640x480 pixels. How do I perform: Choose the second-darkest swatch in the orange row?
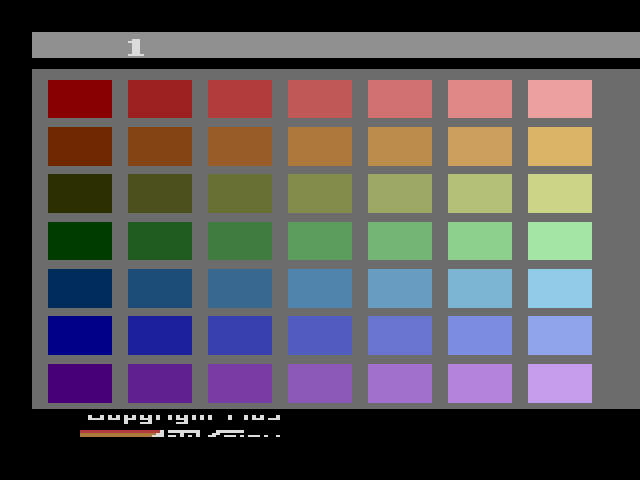tap(160, 147)
